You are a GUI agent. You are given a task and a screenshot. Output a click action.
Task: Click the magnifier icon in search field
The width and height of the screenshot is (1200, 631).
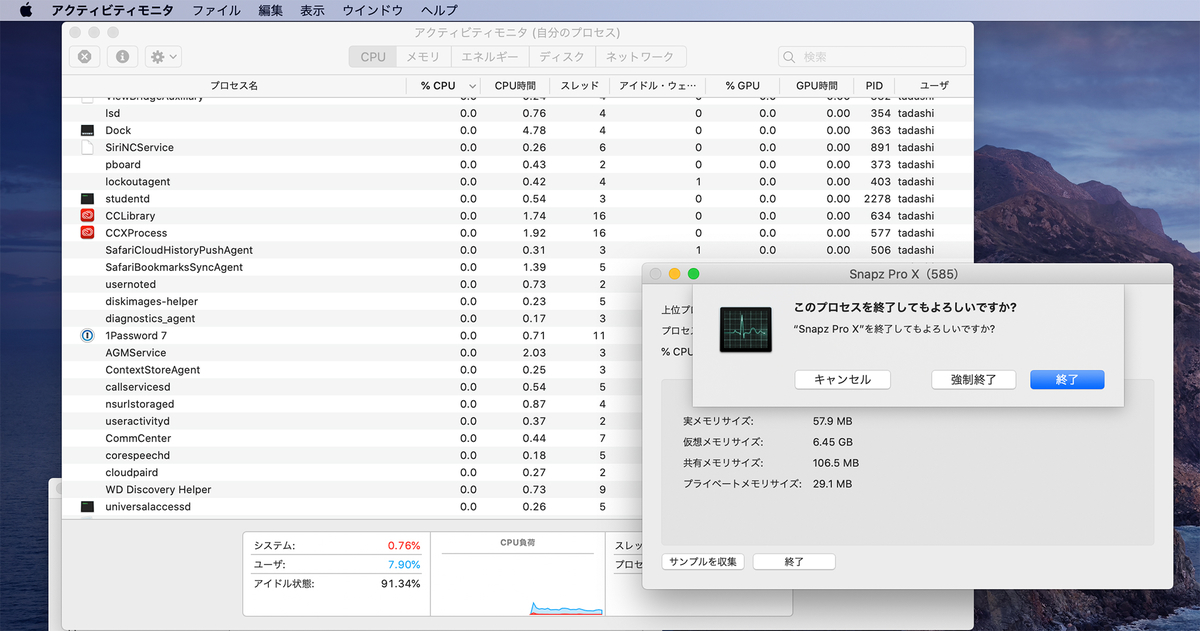[x=790, y=57]
